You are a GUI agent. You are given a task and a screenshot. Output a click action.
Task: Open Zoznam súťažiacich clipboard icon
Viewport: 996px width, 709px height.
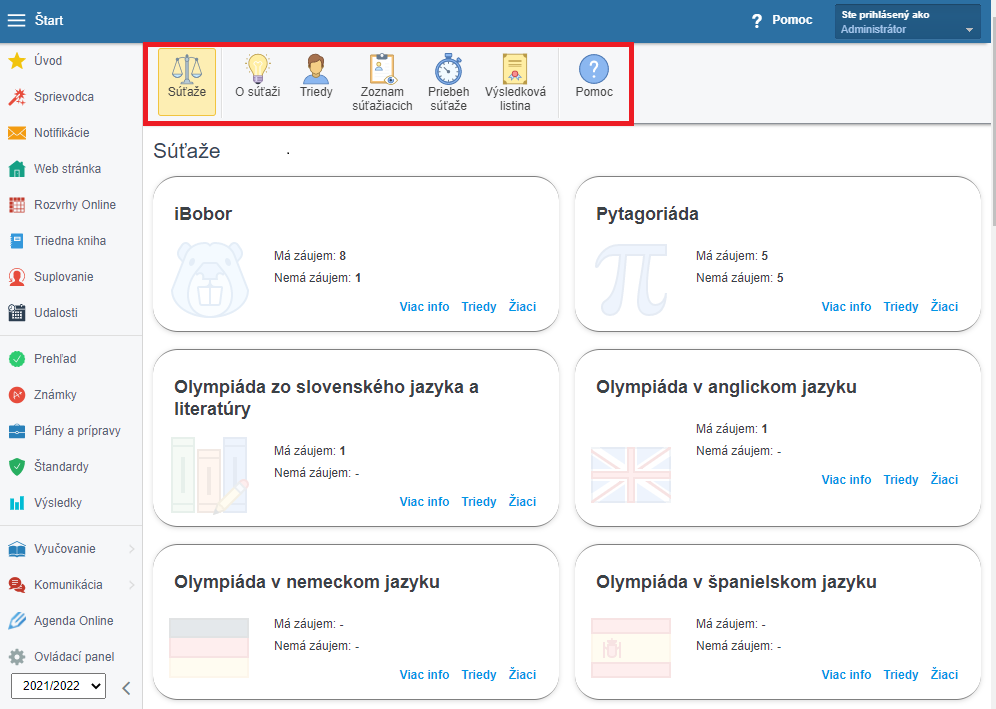click(x=382, y=69)
